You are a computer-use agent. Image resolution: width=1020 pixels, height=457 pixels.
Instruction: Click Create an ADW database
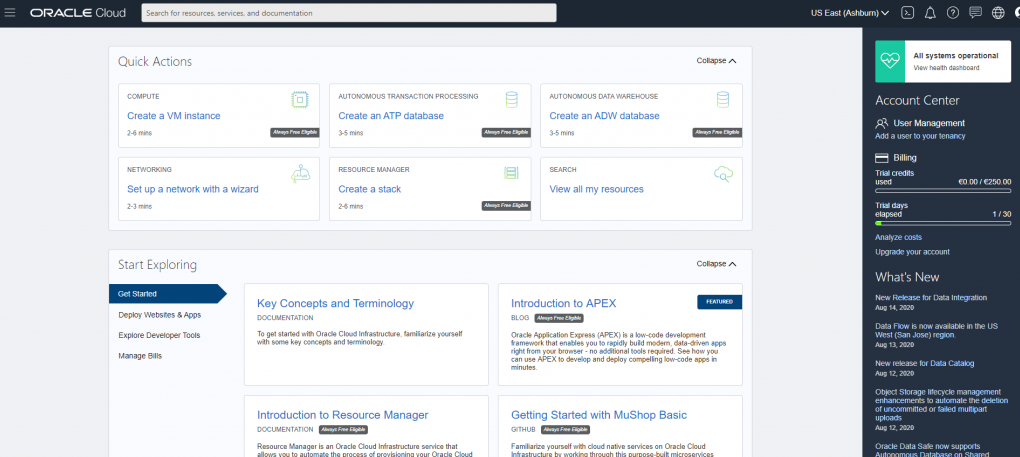click(x=604, y=116)
